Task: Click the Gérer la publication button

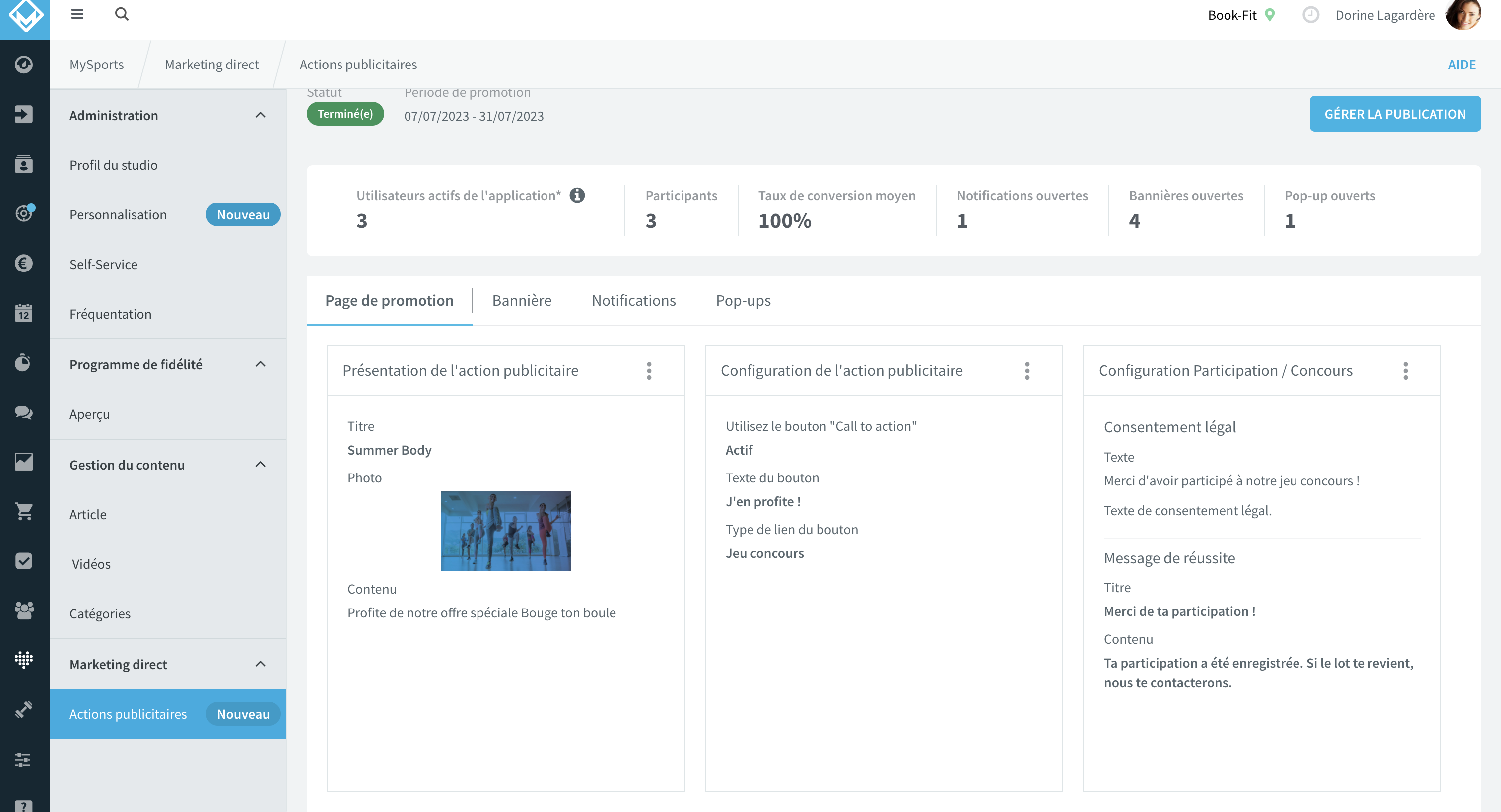Action: click(x=1395, y=114)
